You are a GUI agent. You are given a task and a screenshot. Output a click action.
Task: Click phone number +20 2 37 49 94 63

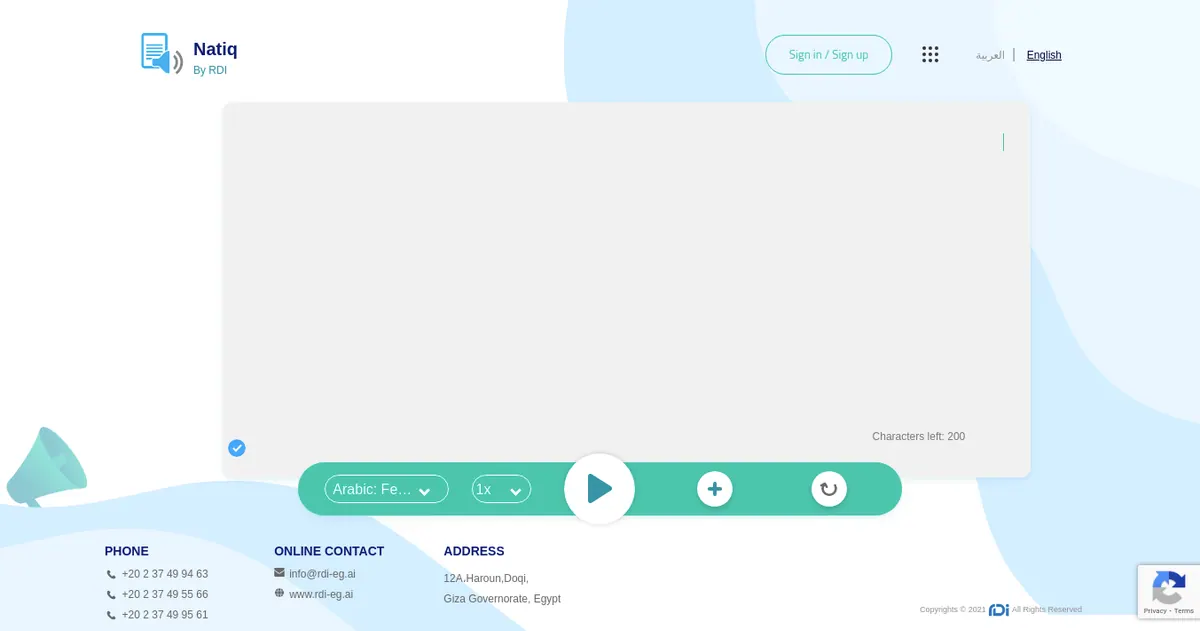click(165, 574)
